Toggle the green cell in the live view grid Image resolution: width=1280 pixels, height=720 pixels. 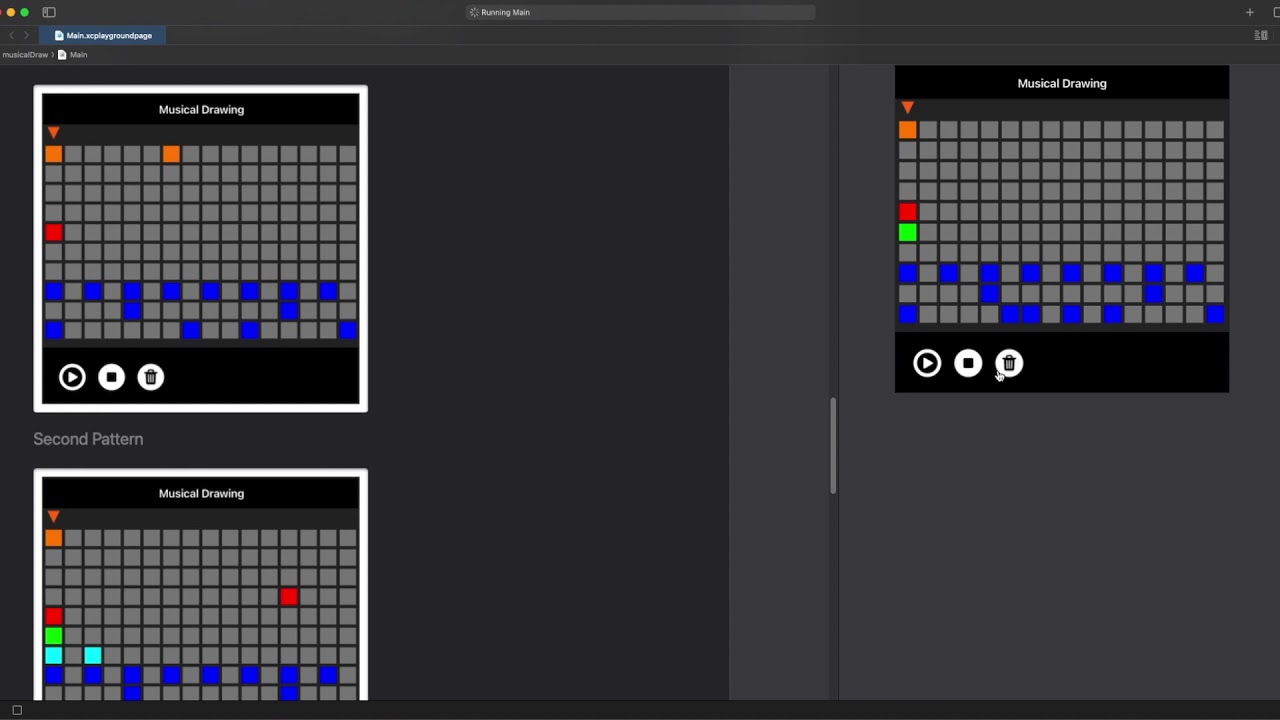pos(907,233)
